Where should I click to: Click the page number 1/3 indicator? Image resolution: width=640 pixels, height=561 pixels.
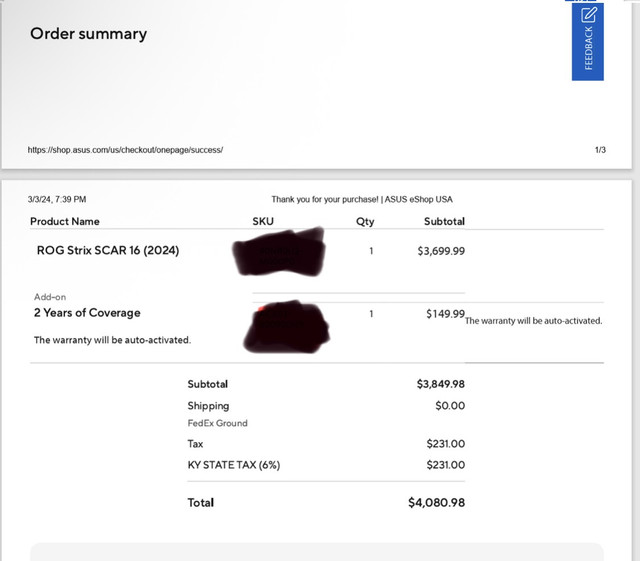click(x=600, y=150)
